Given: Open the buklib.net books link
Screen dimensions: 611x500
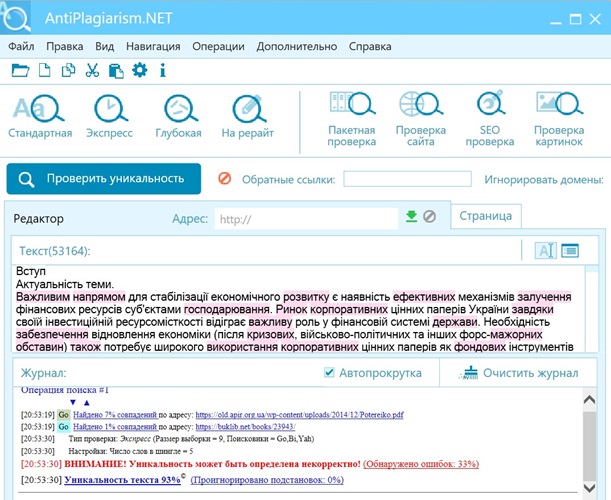Looking at the screenshot, I should point(245,427).
